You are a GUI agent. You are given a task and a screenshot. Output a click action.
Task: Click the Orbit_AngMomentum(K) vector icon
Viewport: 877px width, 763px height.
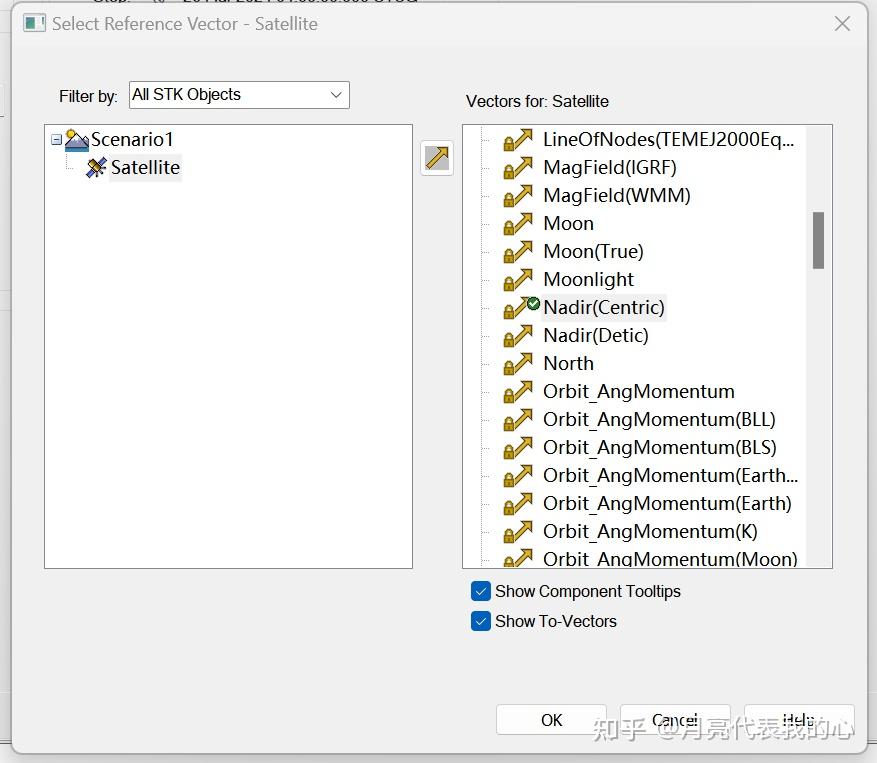click(518, 531)
